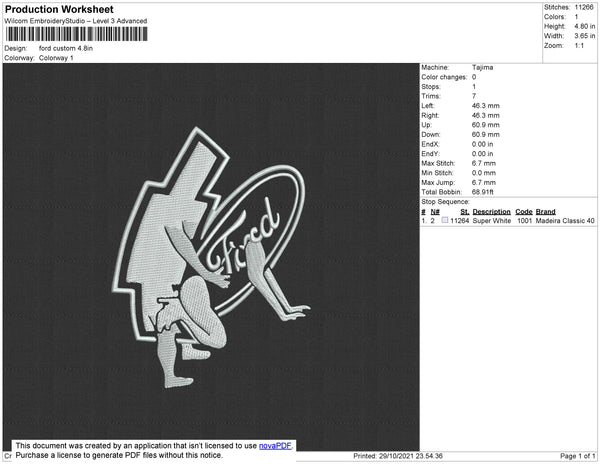Click the 'St.' column header
The width and height of the screenshot is (600, 464).
(x=465, y=212)
